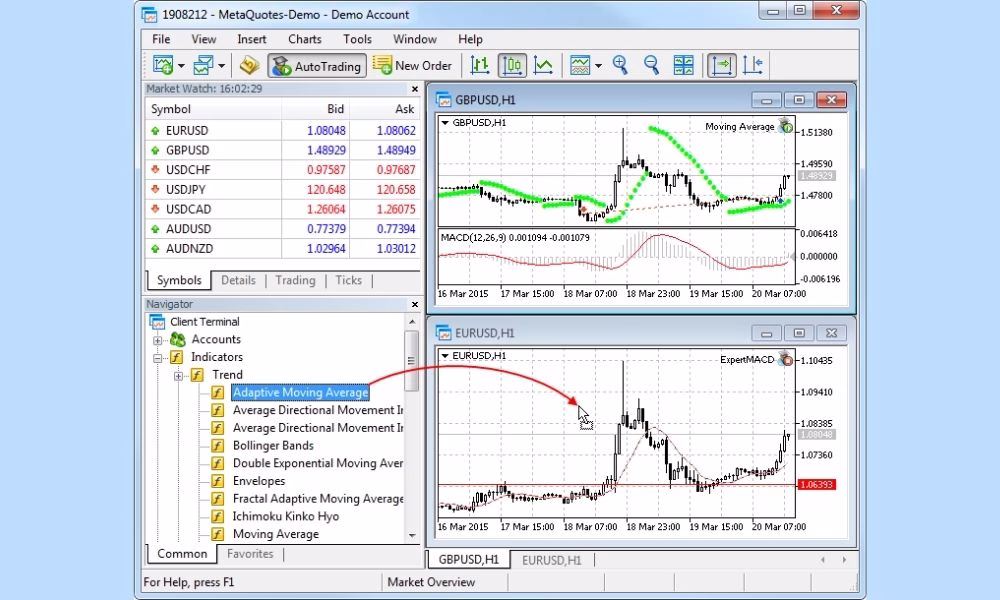The height and width of the screenshot is (600, 1000).
Task: Close the Market Watch panel
Action: [415, 89]
